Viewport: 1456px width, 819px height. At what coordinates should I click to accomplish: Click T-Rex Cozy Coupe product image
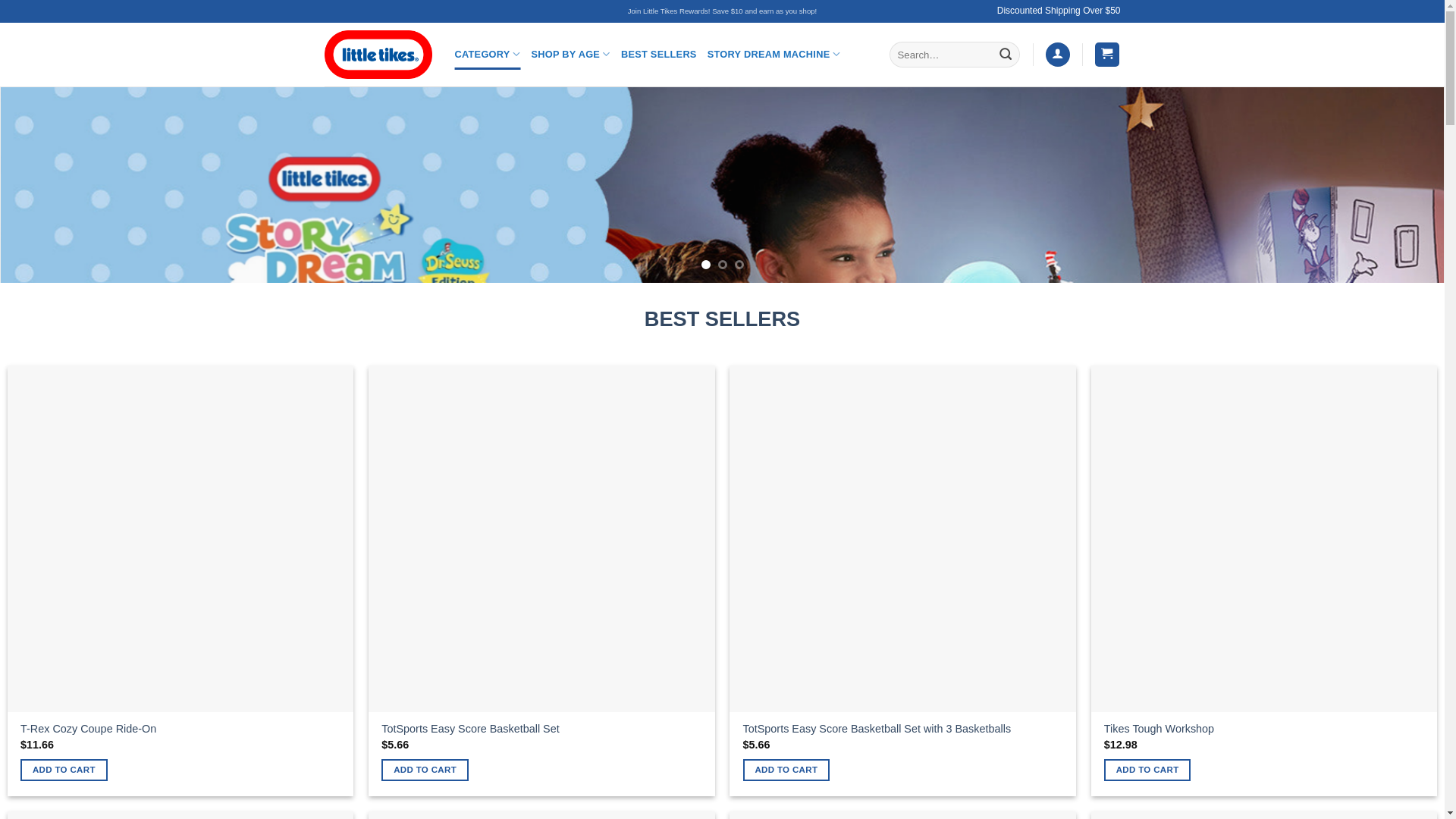[180, 539]
